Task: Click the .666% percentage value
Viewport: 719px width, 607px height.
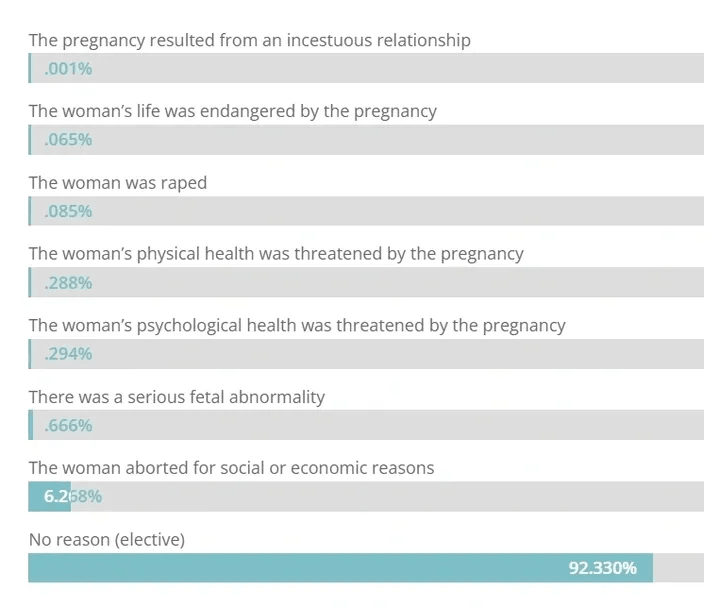Action: (68, 426)
